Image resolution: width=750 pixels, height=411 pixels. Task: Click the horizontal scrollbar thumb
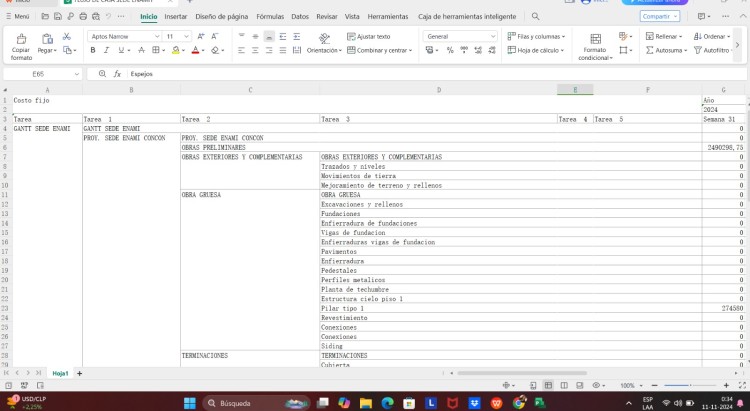522,373
